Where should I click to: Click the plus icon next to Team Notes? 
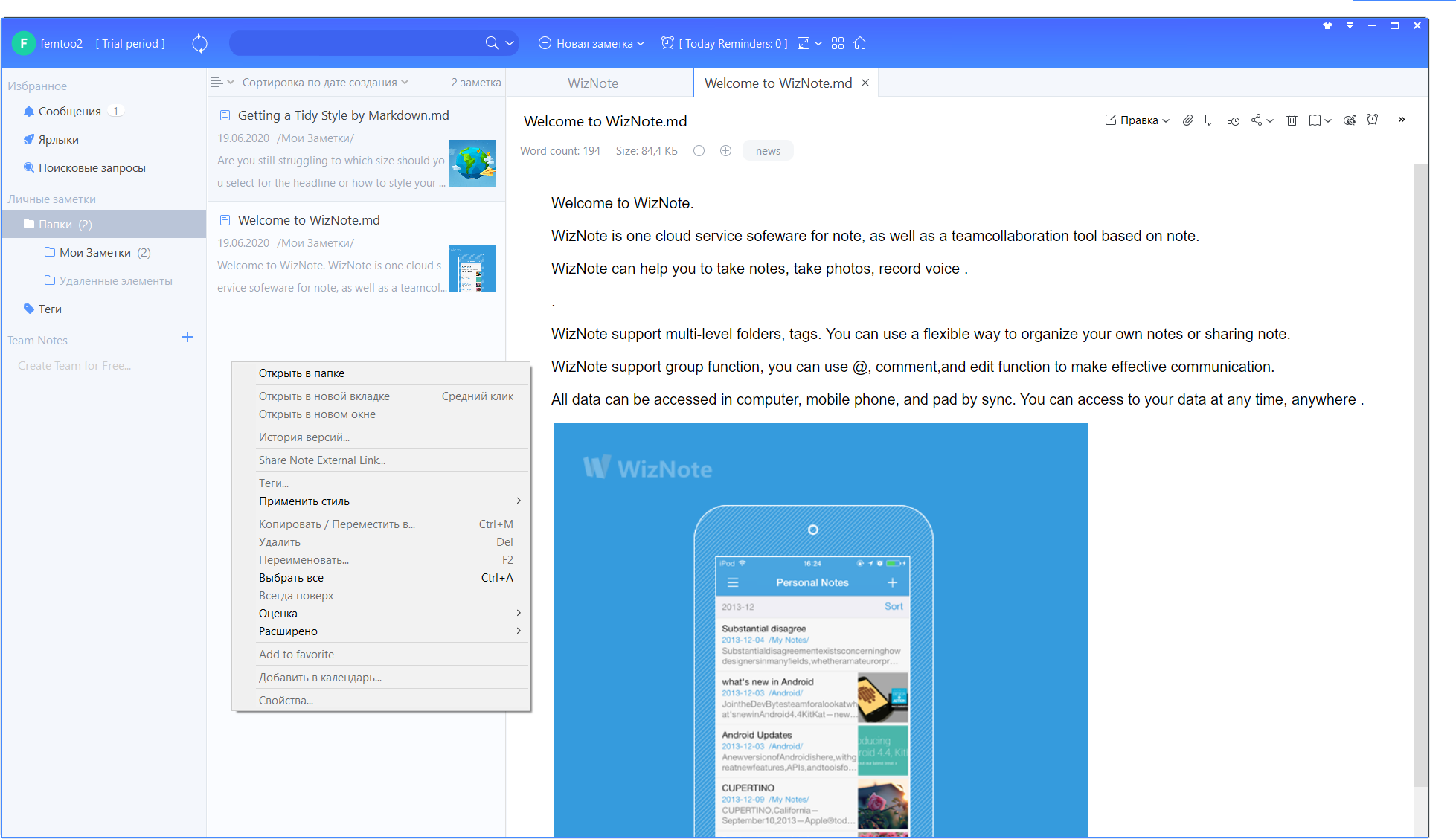point(187,337)
